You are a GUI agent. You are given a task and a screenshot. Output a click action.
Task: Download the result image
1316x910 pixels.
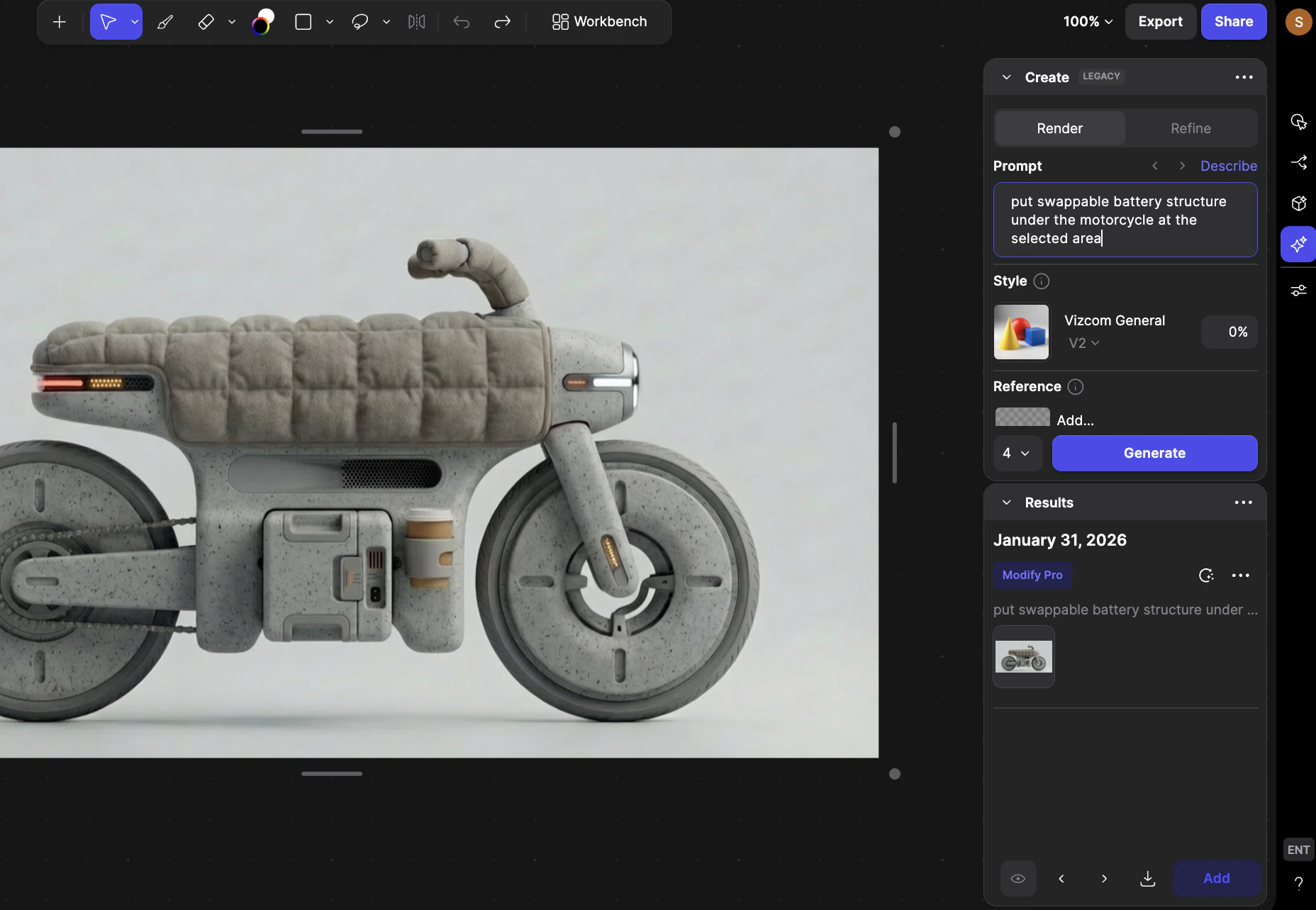pos(1147,878)
